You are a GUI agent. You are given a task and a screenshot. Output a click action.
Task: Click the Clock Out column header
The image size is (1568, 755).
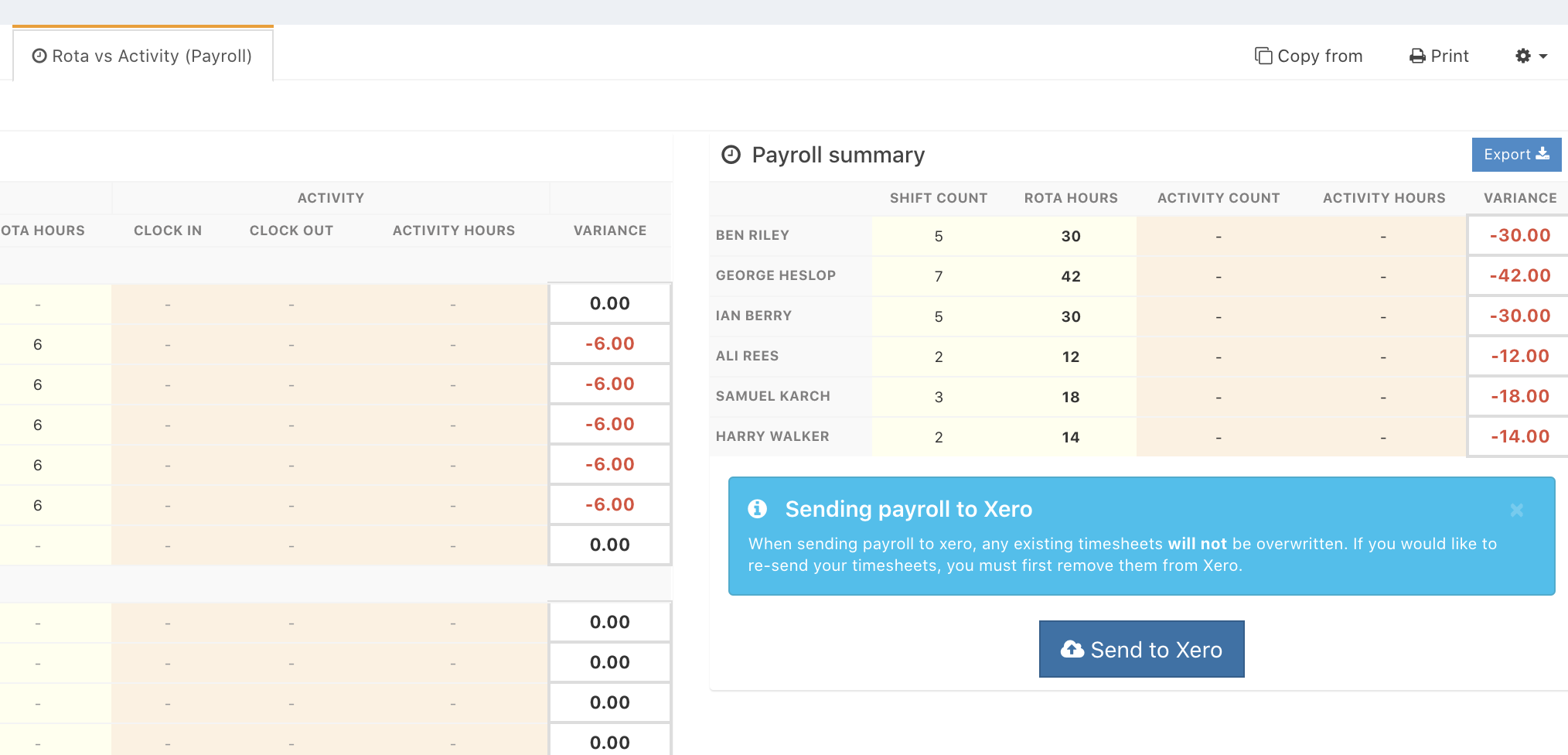coord(291,231)
